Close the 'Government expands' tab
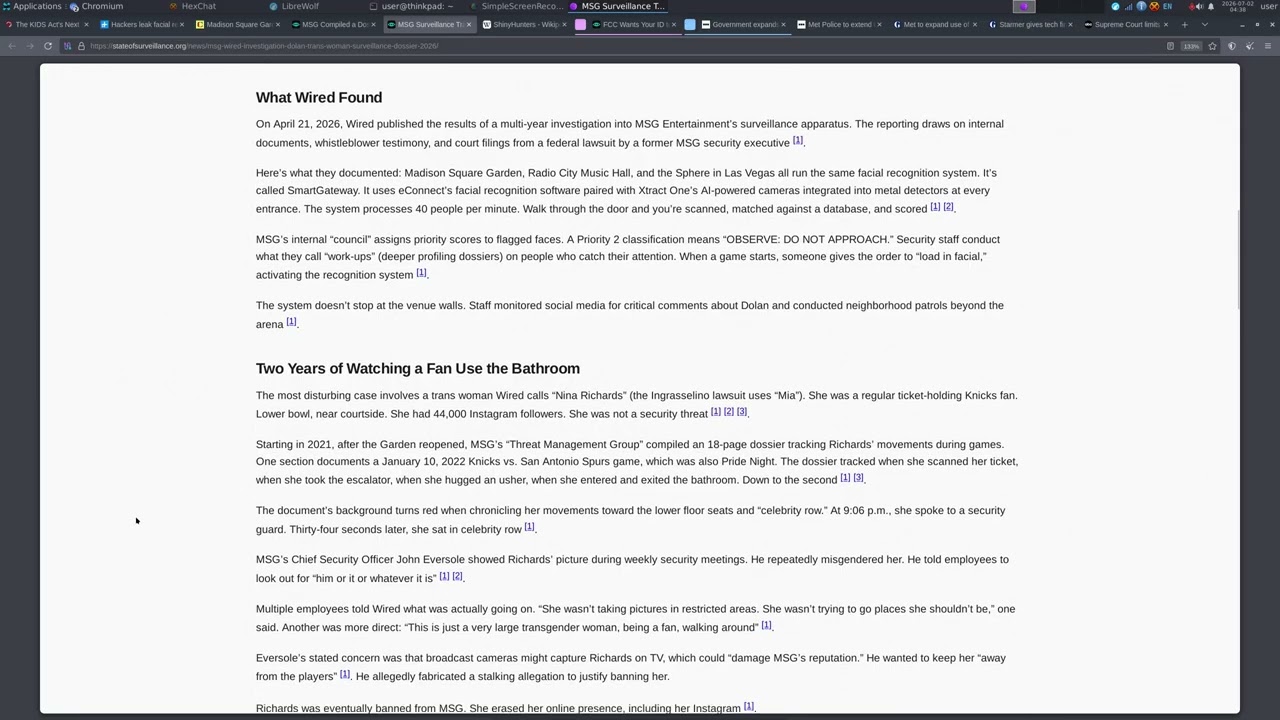This screenshot has height=720, width=1280. [783, 24]
